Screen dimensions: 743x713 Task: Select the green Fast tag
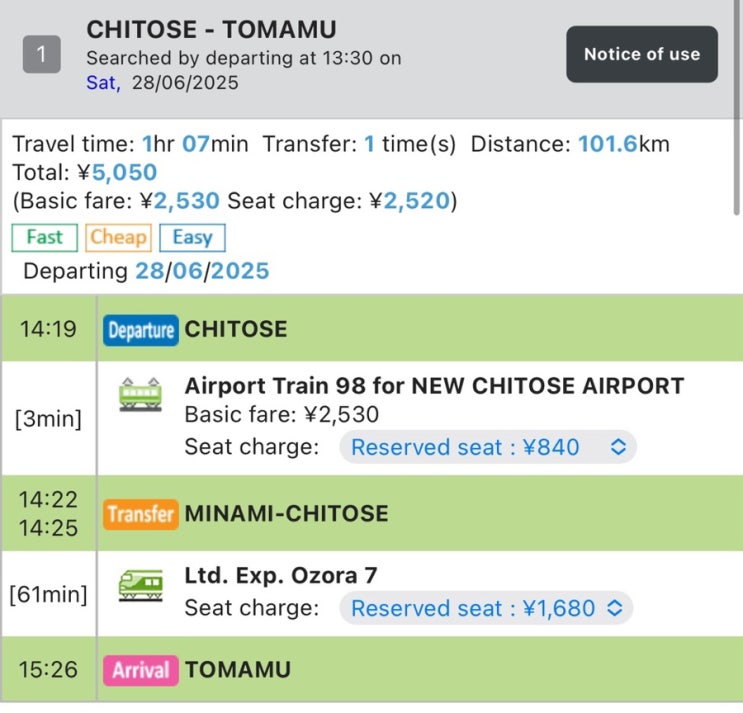(x=45, y=238)
